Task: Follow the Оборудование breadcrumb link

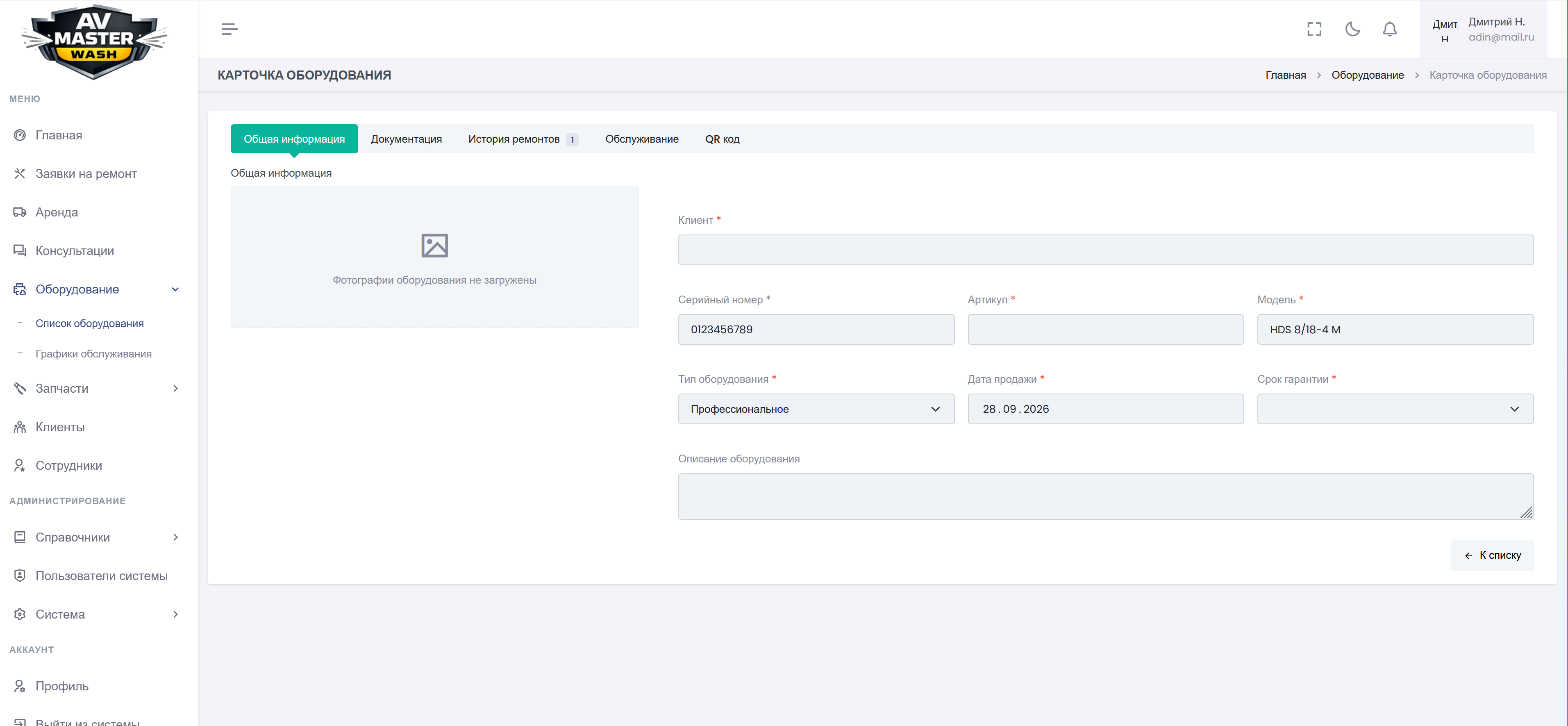Action: point(1367,75)
